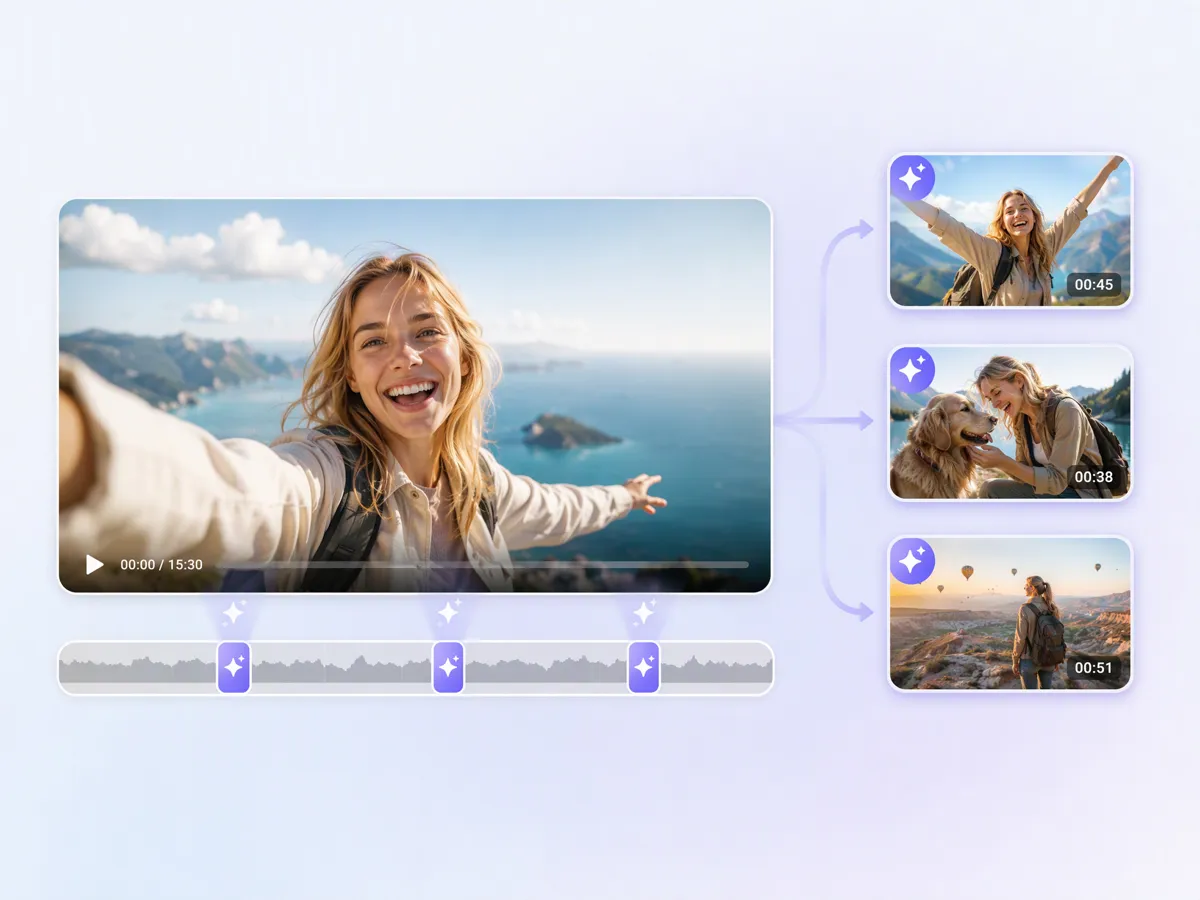Click the sparkle badge on the 00:45 clip
Screen dimensions: 1200x900
911,178
